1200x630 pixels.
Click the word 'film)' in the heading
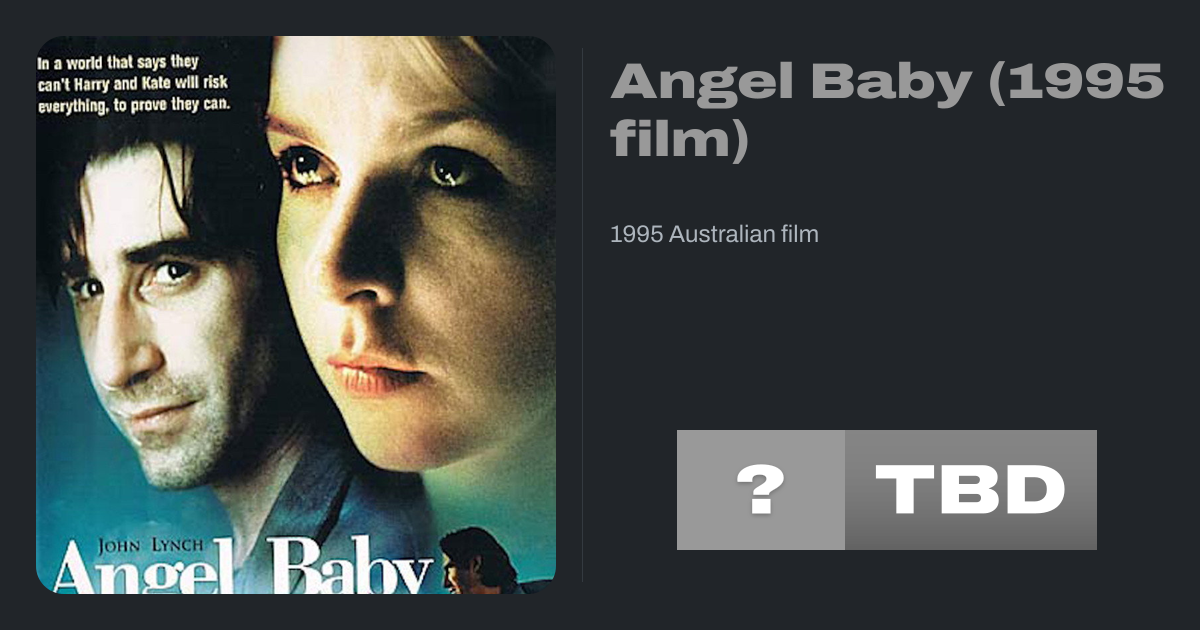[x=680, y=137]
